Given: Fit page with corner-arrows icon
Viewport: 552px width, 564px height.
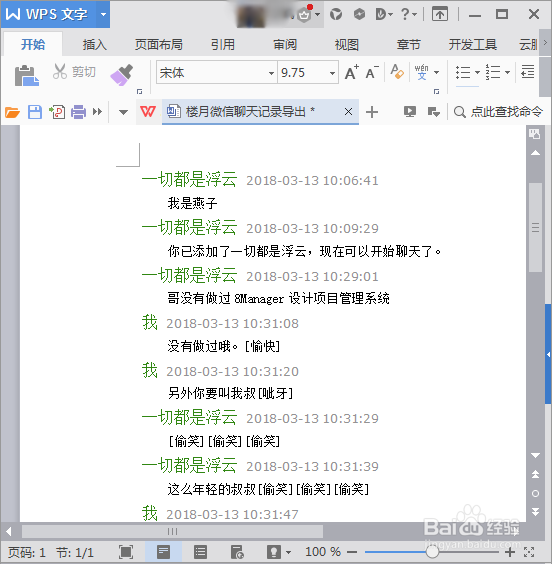Looking at the screenshot, I should pos(529,552).
